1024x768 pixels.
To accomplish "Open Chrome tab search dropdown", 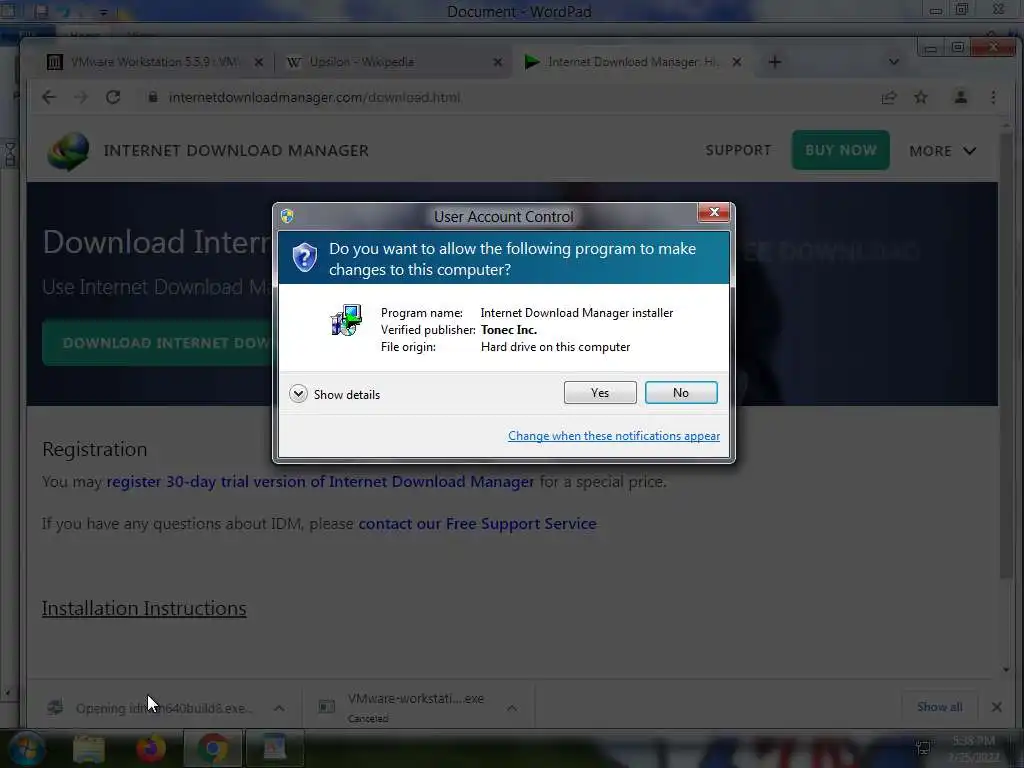I will [x=894, y=62].
